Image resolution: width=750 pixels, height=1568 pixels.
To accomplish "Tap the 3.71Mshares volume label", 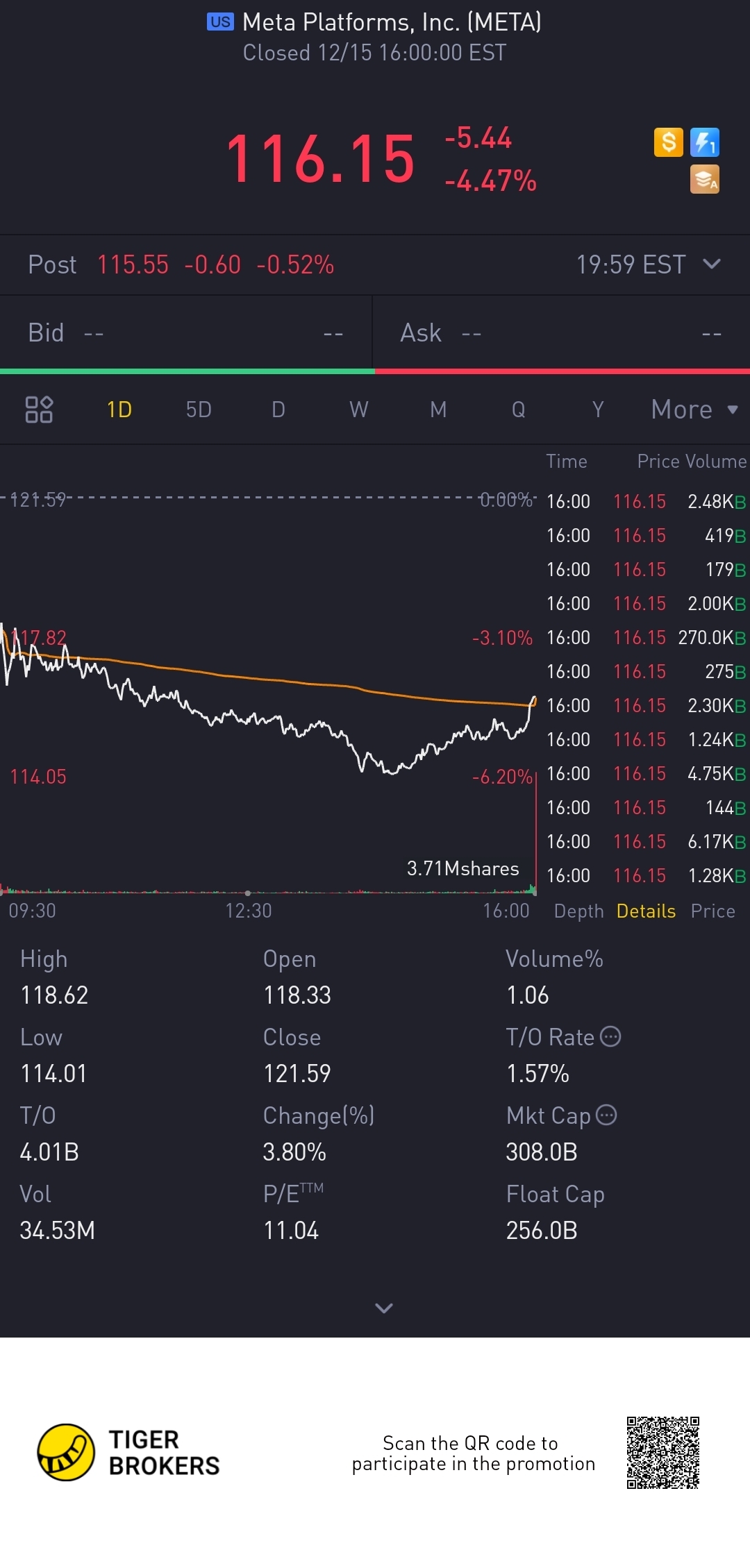I will pyautogui.click(x=462, y=868).
